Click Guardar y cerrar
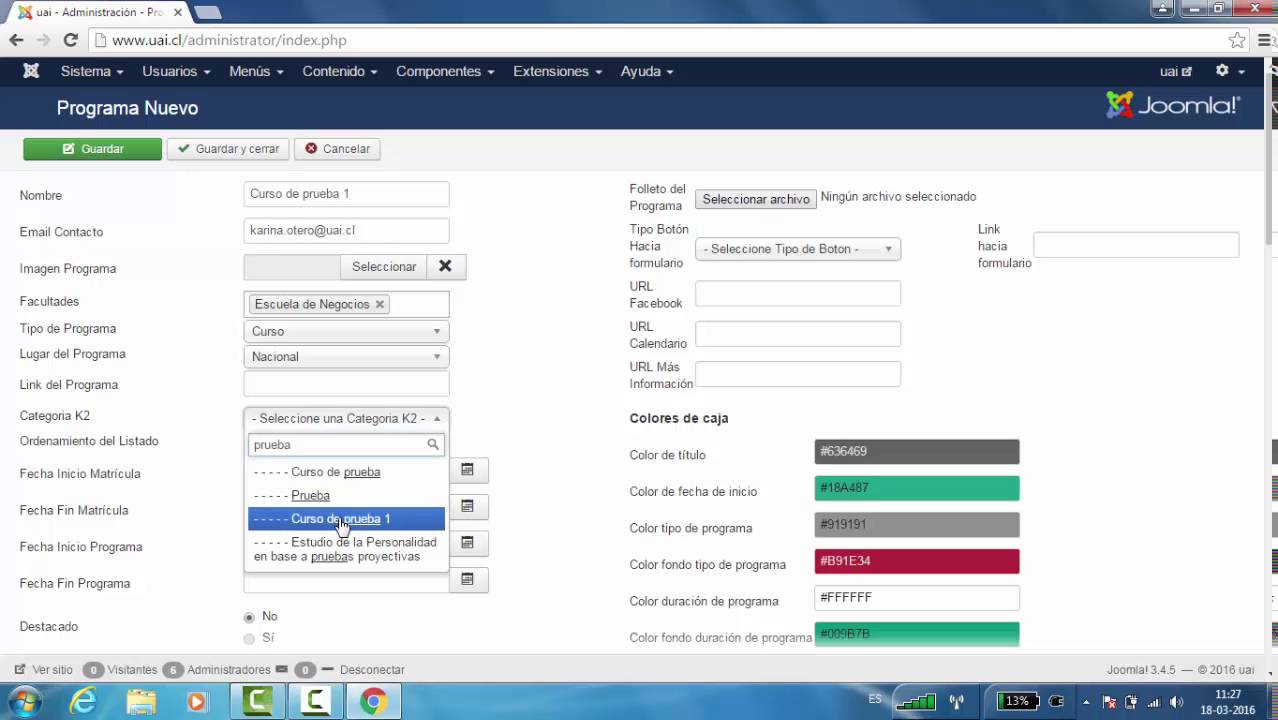Viewport: 1278px width, 720px height. coord(228,149)
